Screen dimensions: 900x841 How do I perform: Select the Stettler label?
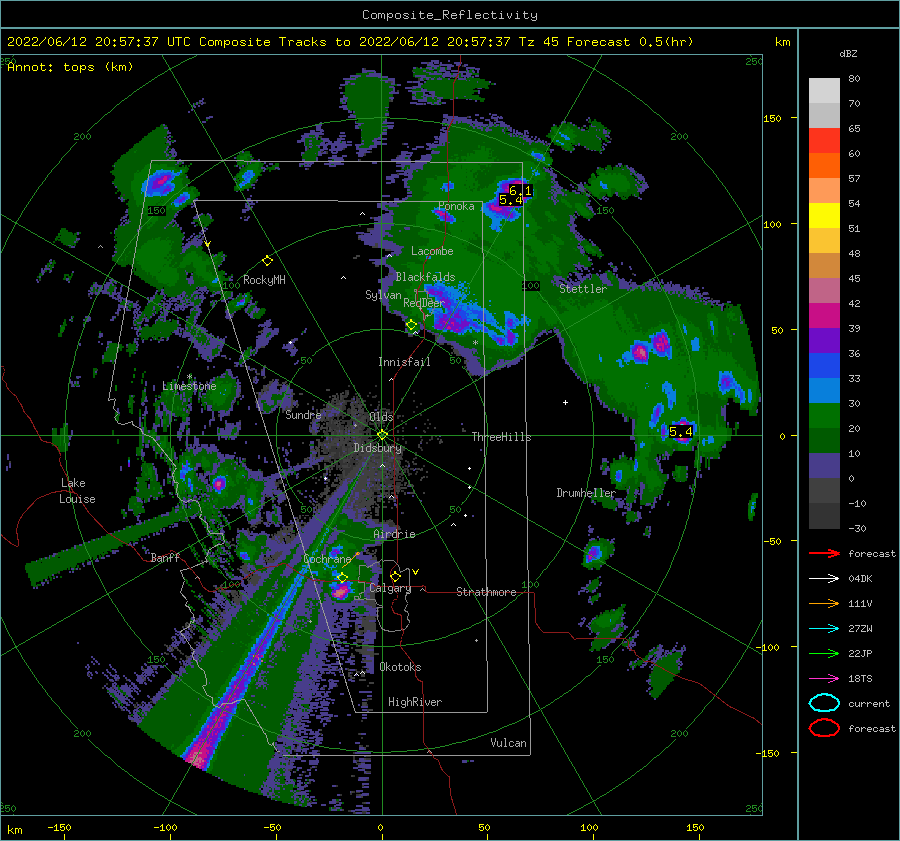[x=583, y=289]
